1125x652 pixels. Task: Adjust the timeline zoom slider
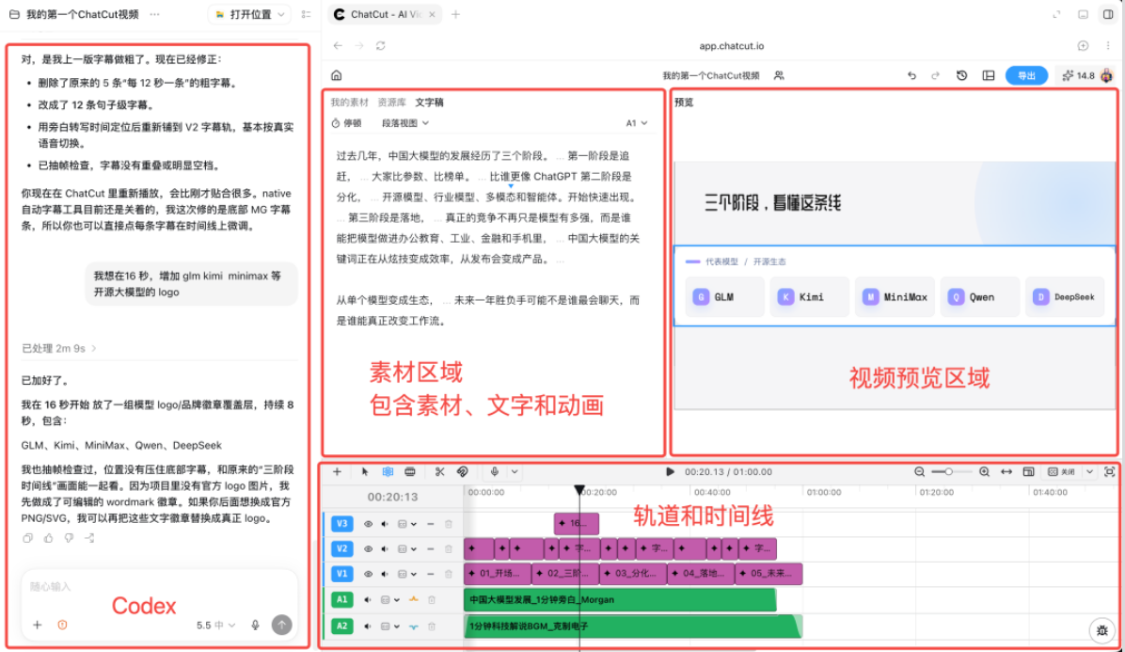(951, 472)
